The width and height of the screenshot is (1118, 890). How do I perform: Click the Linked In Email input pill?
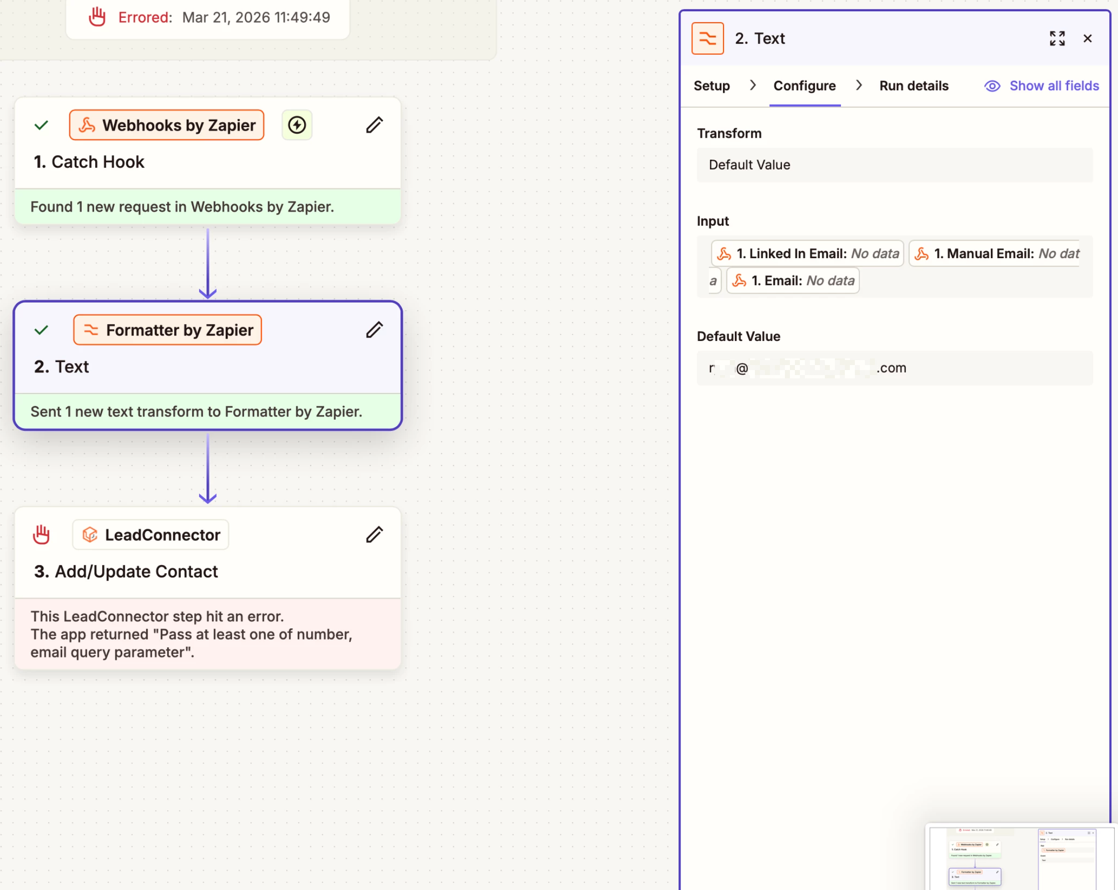pos(807,254)
